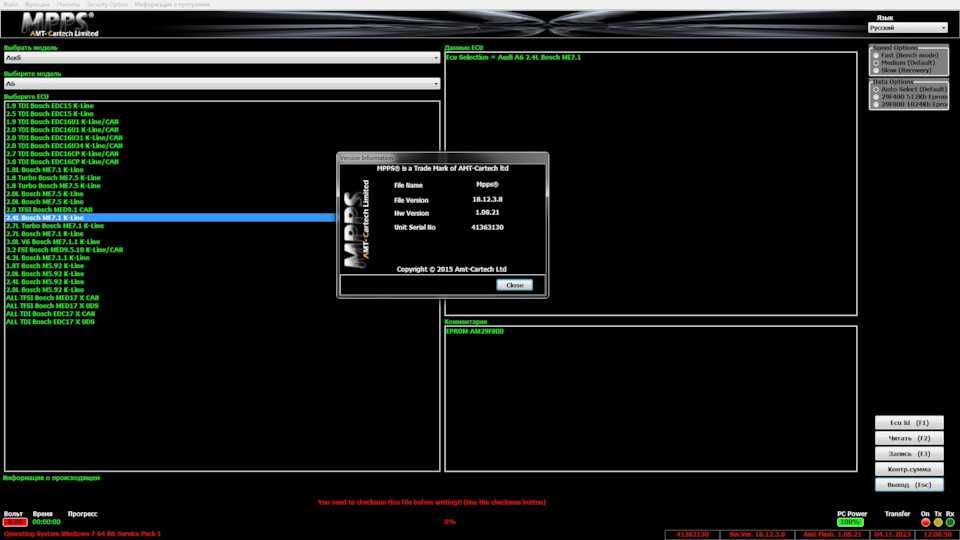Select Fast (Bench mode) speed option

coord(876,55)
